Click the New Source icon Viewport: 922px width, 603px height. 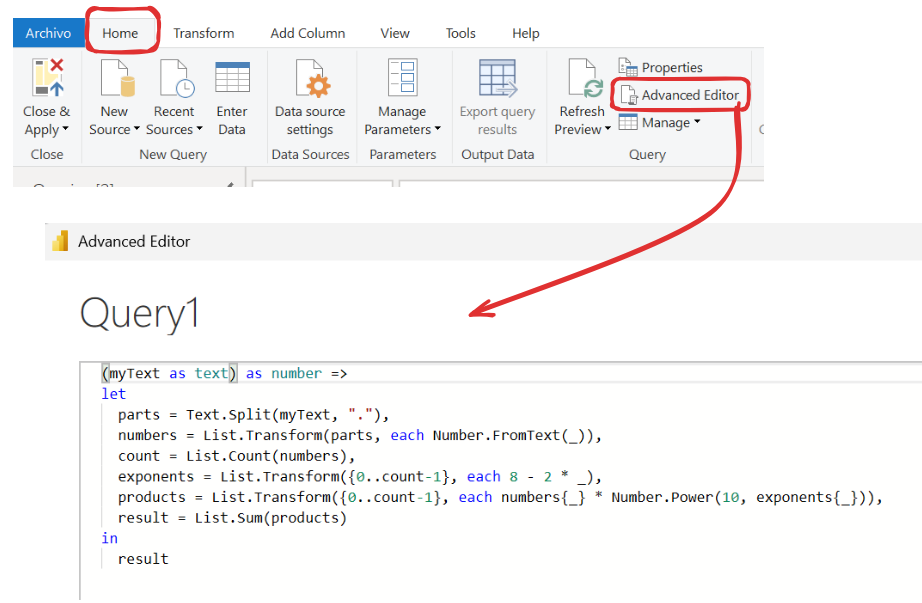[117, 78]
